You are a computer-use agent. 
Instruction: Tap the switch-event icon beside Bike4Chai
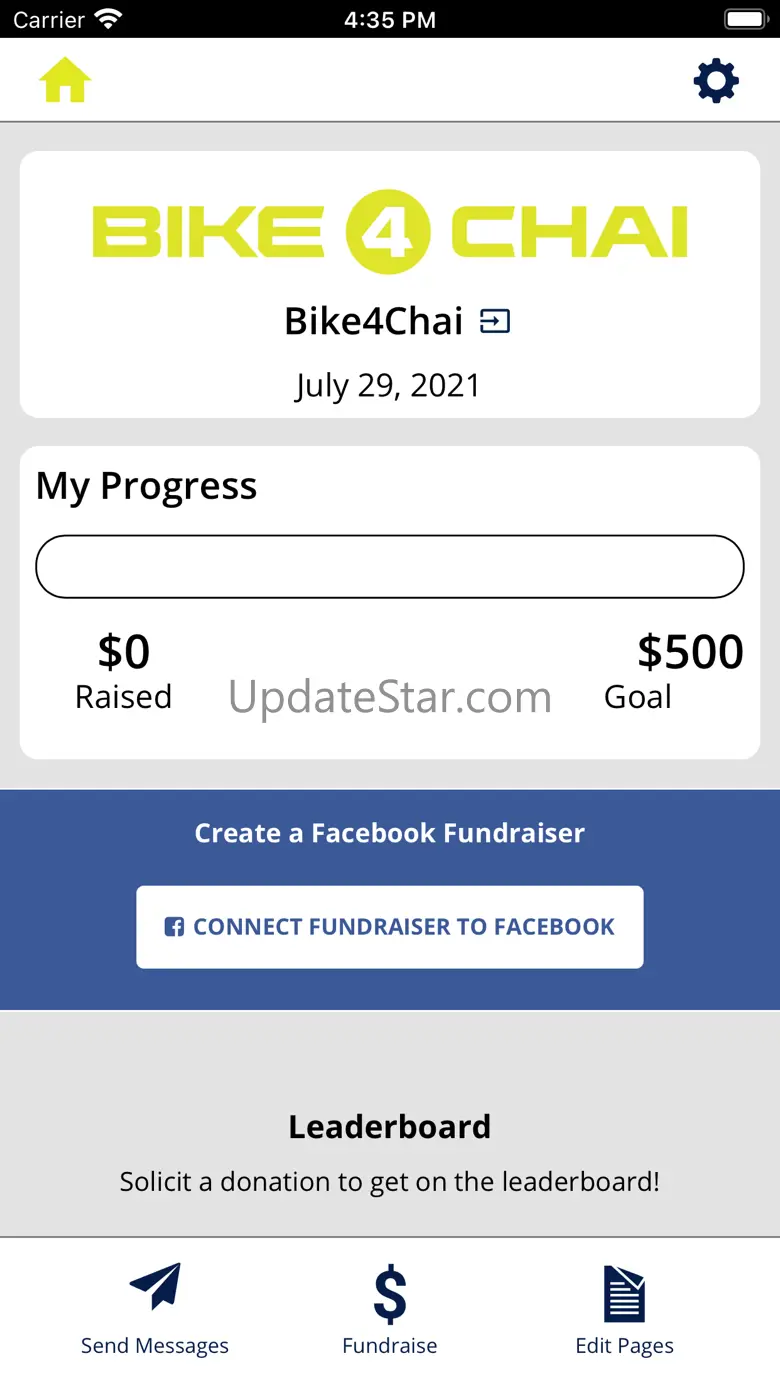tap(495, 321)
